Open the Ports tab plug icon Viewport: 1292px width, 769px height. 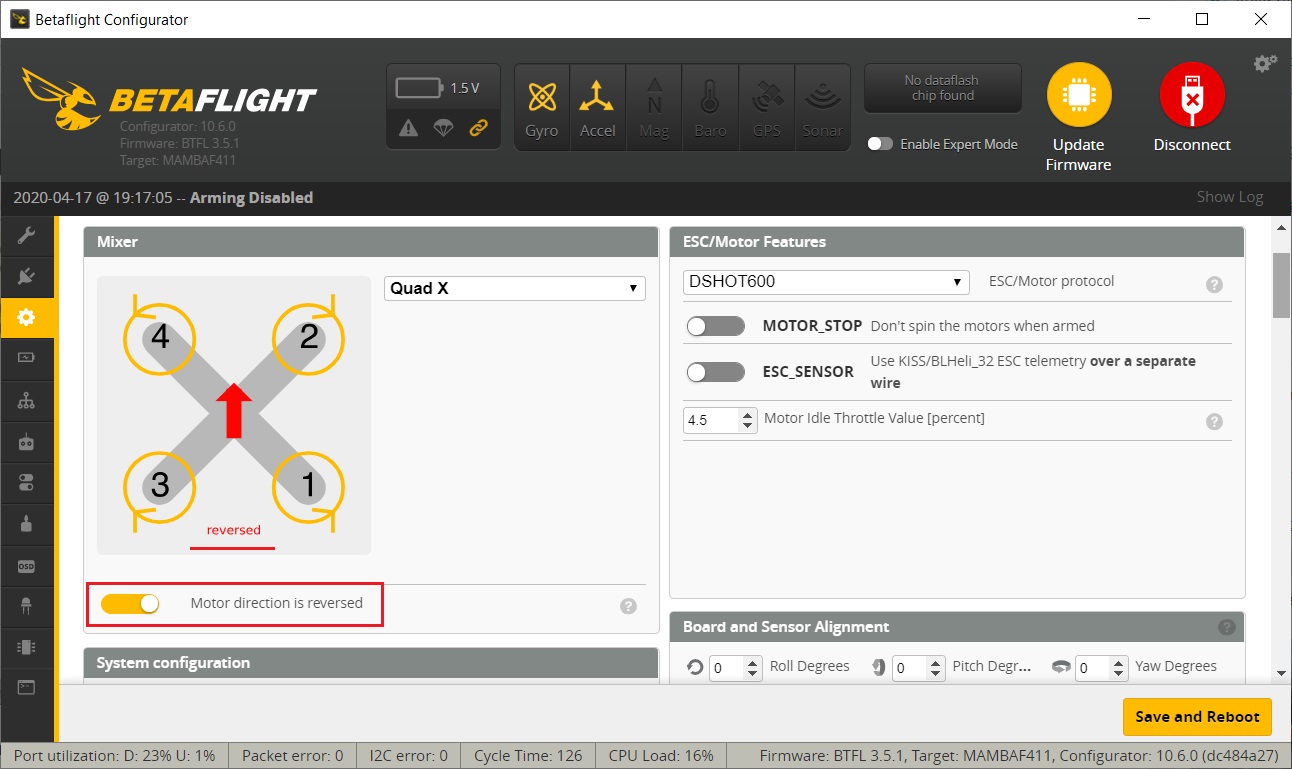click(26, 276)
